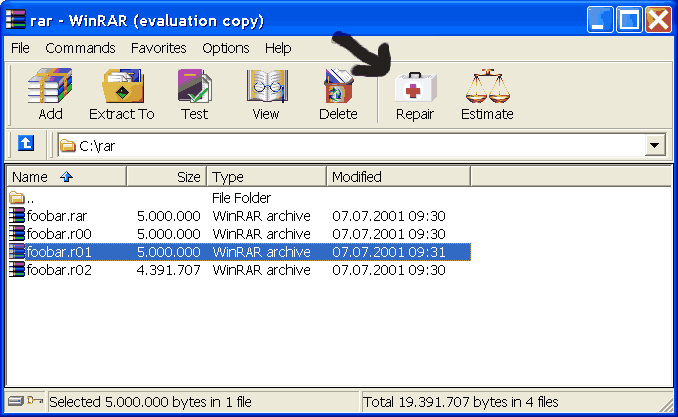The width and height of the screenshot is (678, 417).
Task: Click the window resize grip corner
Action: (x=667, y=404)
